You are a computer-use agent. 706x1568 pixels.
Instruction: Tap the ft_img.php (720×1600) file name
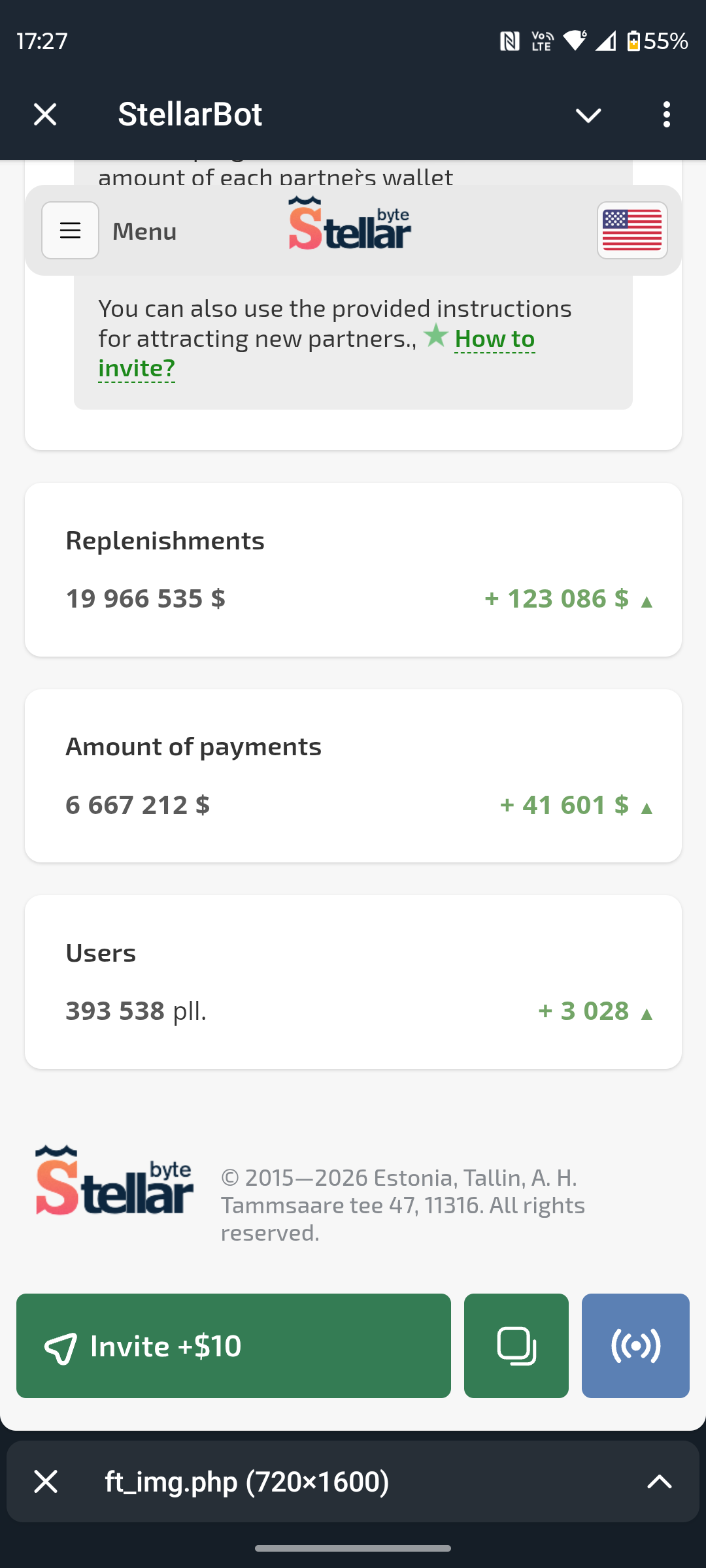tap(247, 1482)
